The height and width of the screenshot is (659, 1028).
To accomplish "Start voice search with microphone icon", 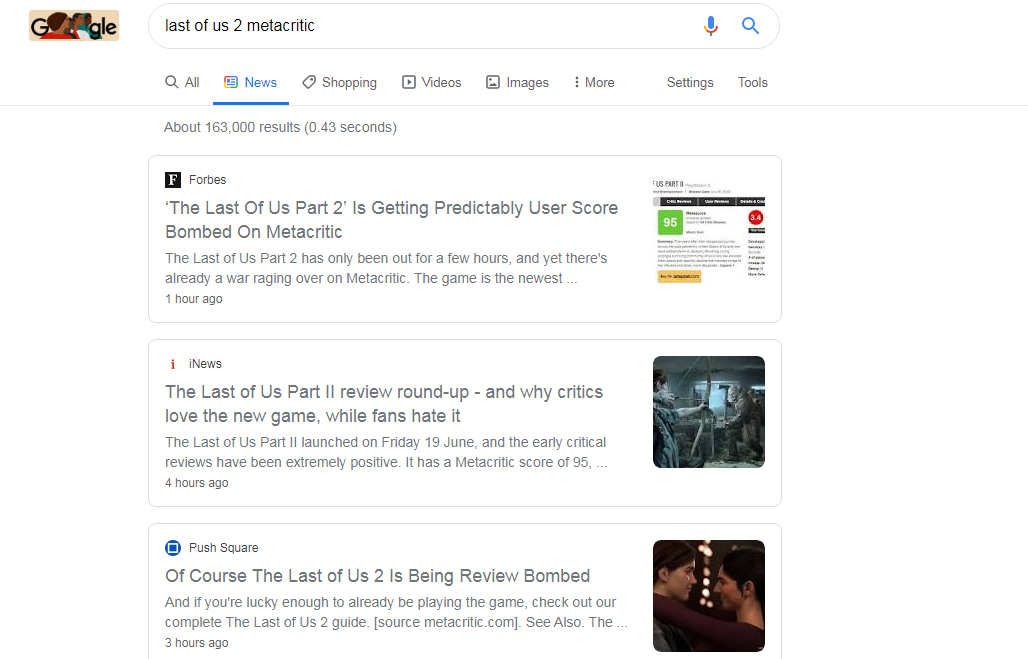I will tap(711, 26).
